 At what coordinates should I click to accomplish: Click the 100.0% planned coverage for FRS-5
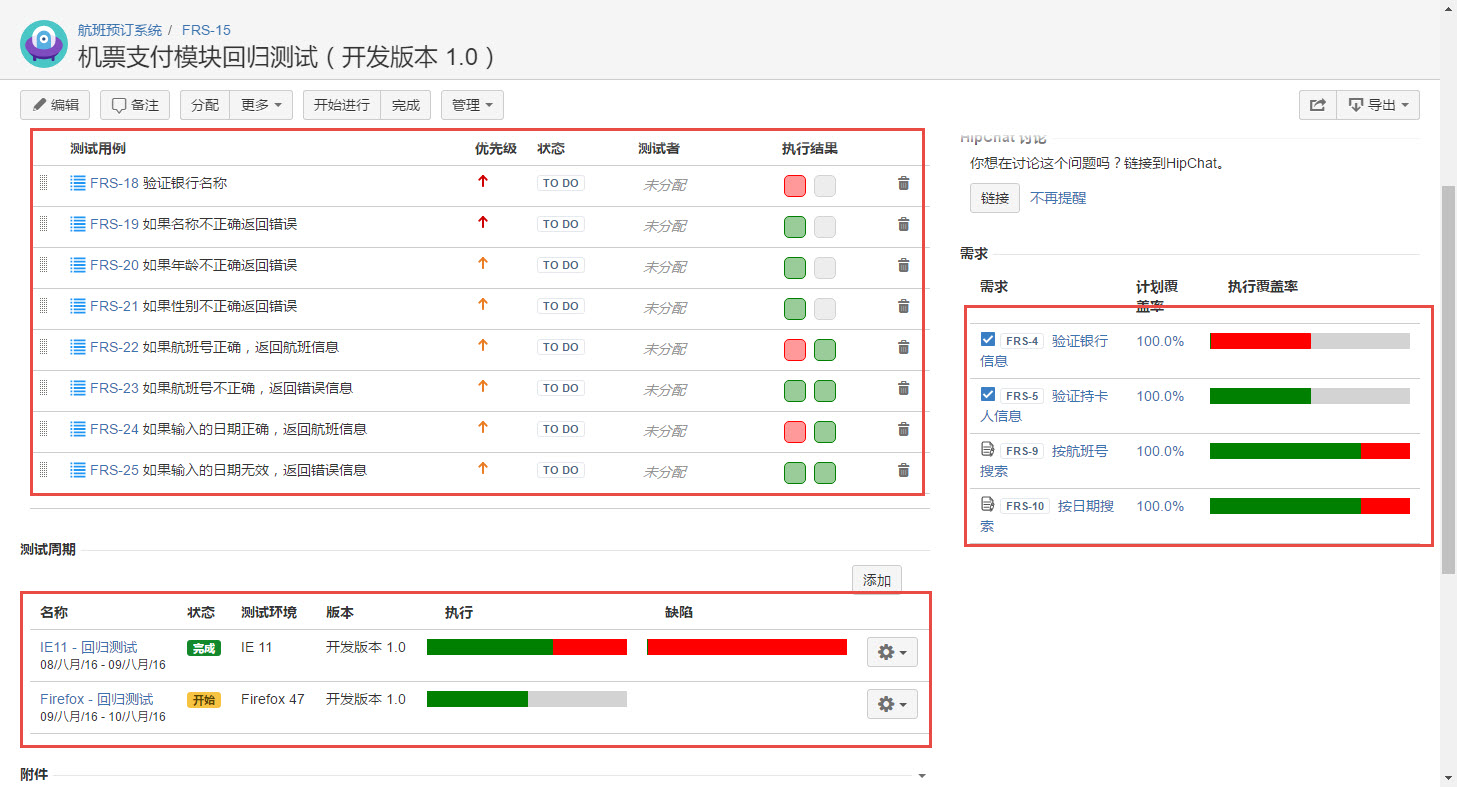[1160, 396]
